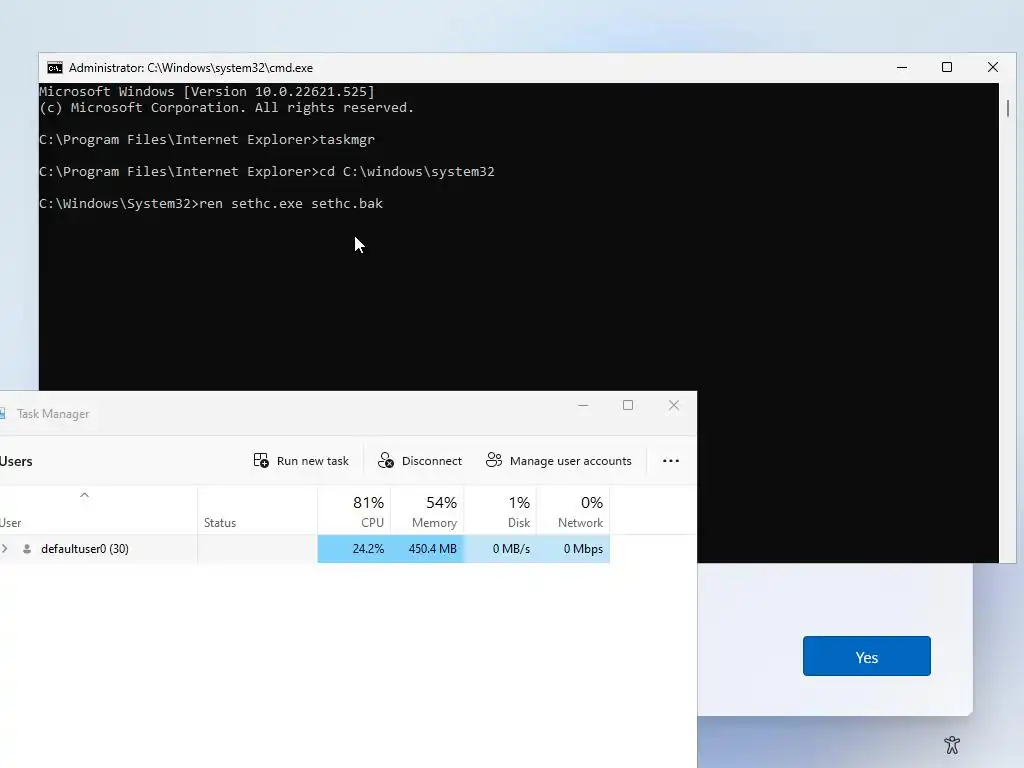Select the 0 Mbps network cell
Screen dimensions: 1024x768
pyautogui.click(x=573, y=549)
